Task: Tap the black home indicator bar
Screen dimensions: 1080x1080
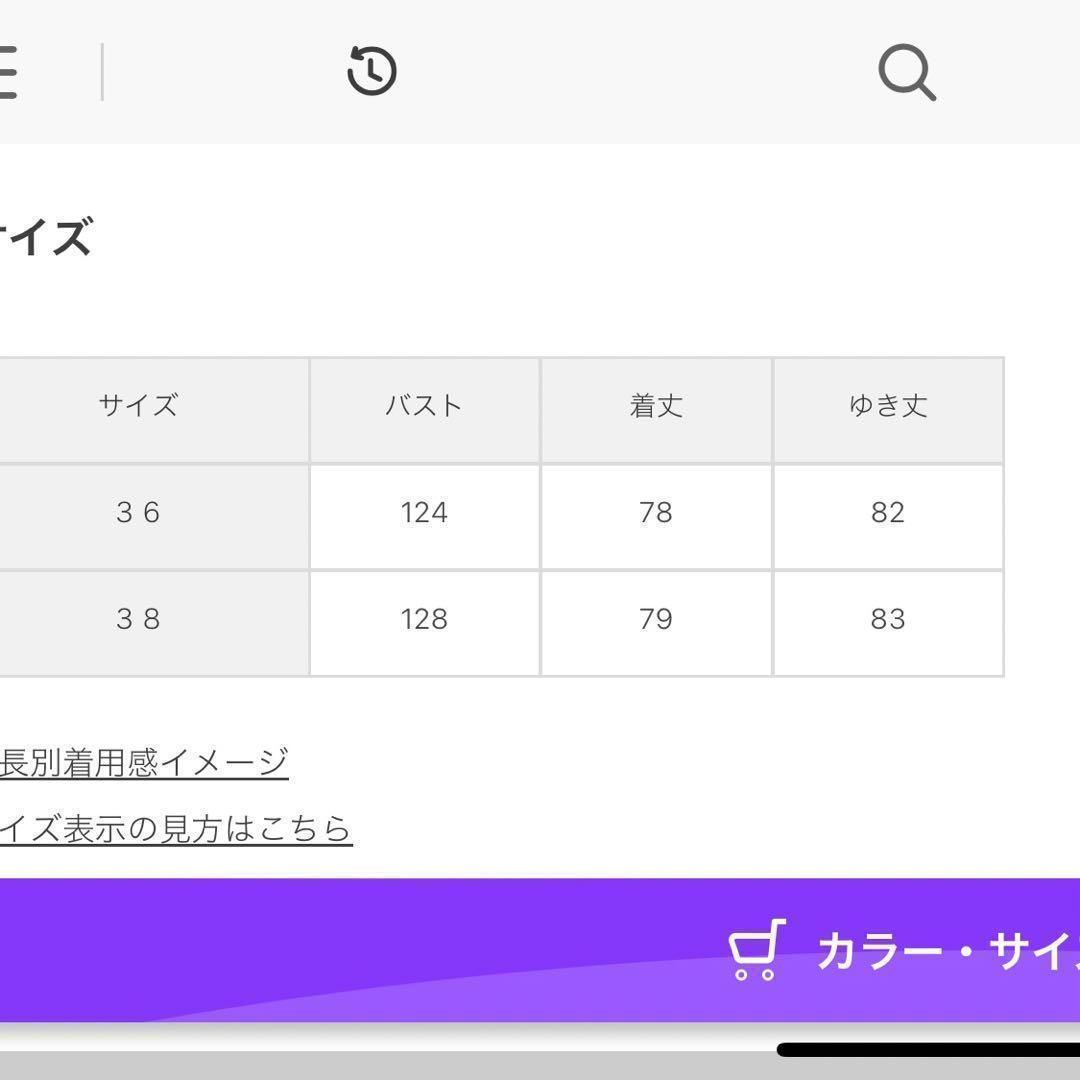Action: (928, 1050)
